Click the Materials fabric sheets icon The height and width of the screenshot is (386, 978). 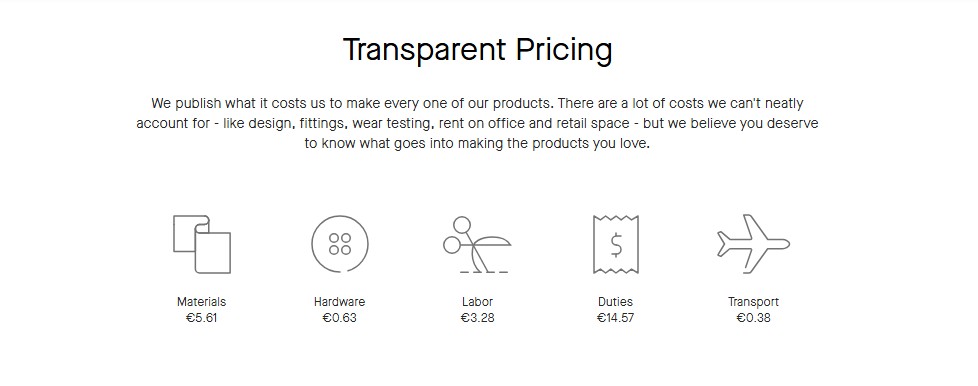coord(201,244)
